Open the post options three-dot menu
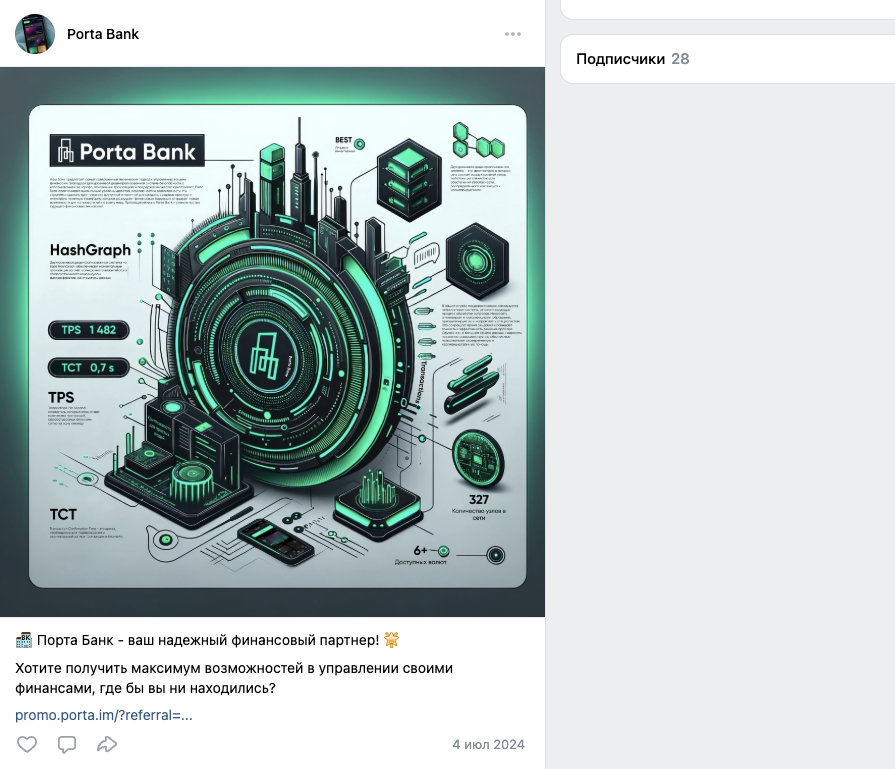 (513, 34)
